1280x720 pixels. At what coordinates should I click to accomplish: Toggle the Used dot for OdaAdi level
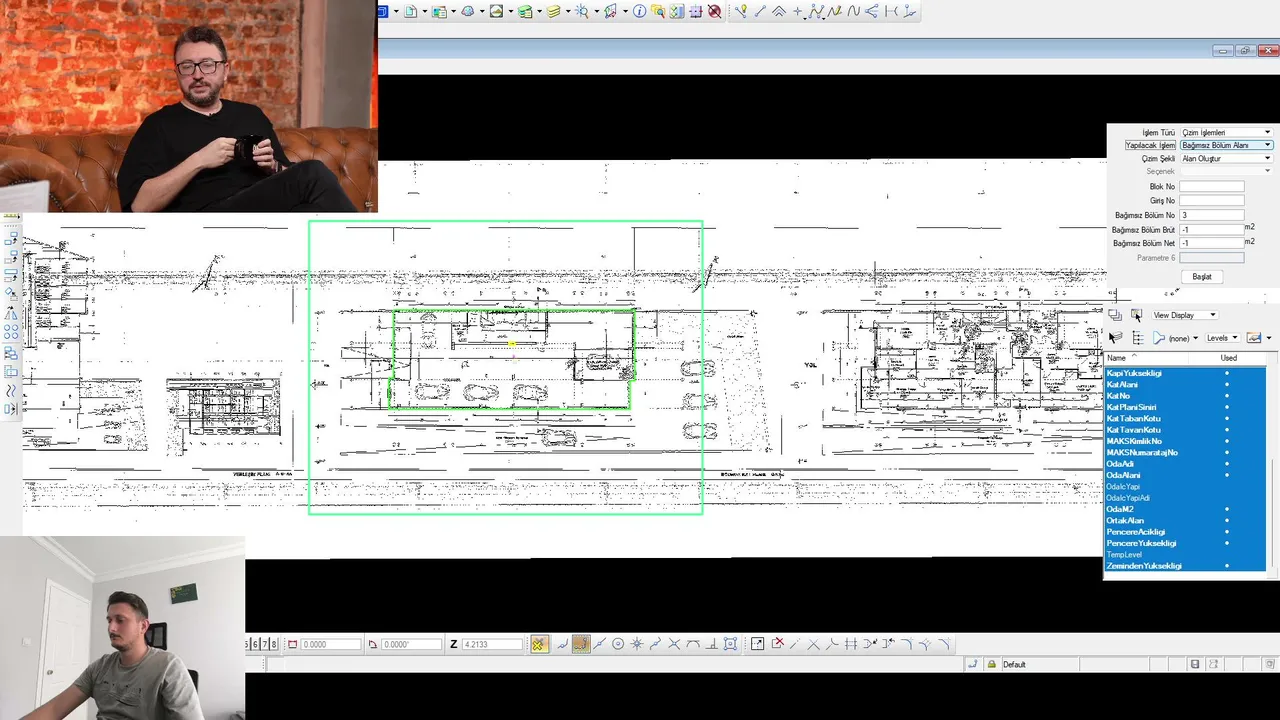click(x=1227, y=464)
